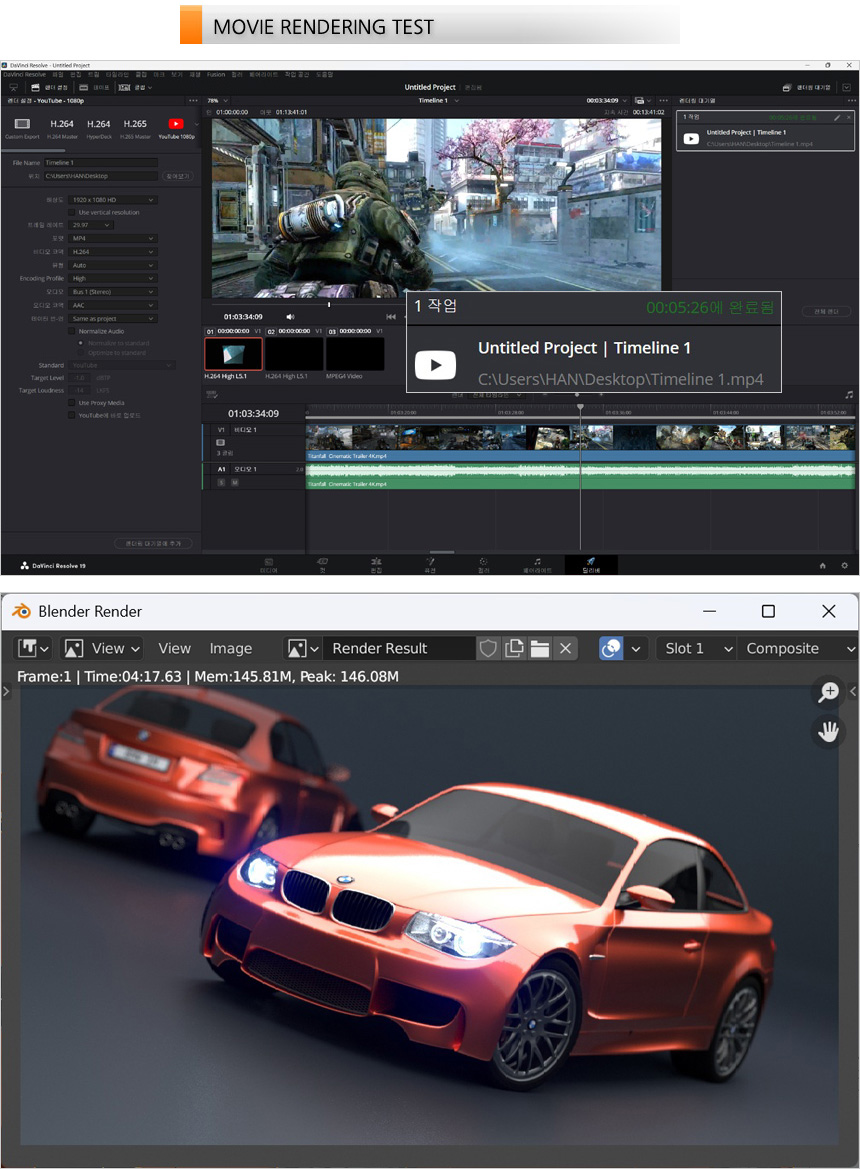Expand the Slot 1 dropdown in Blender

tap(695, 649)
